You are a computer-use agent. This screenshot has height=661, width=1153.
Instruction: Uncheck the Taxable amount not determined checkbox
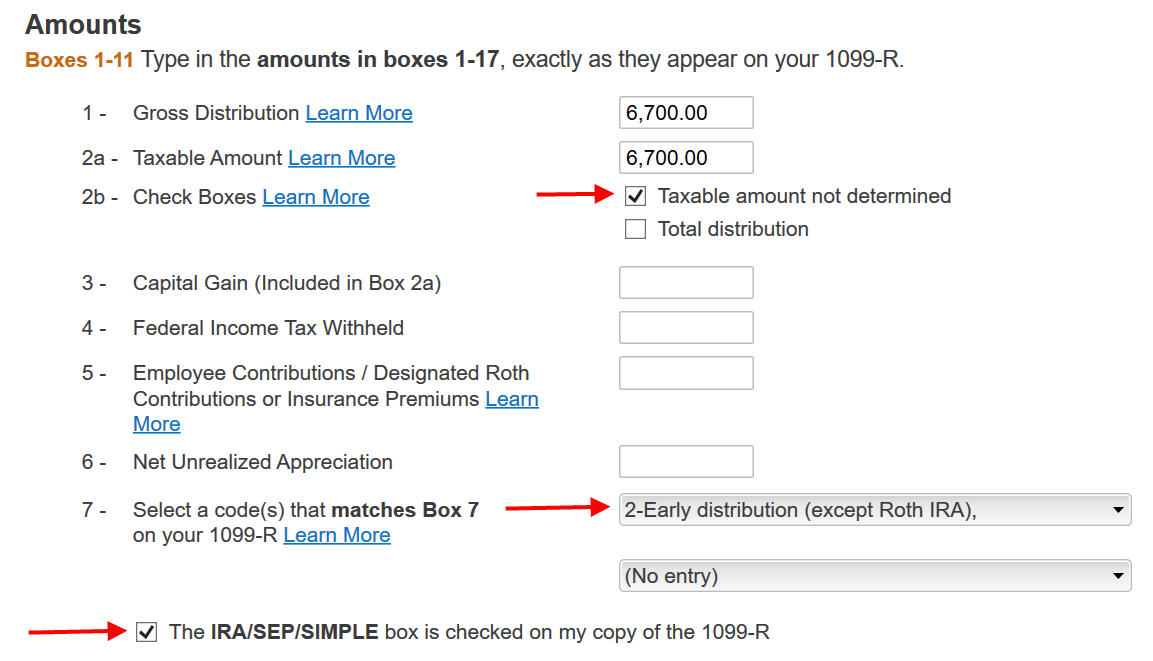pos(635,196)
